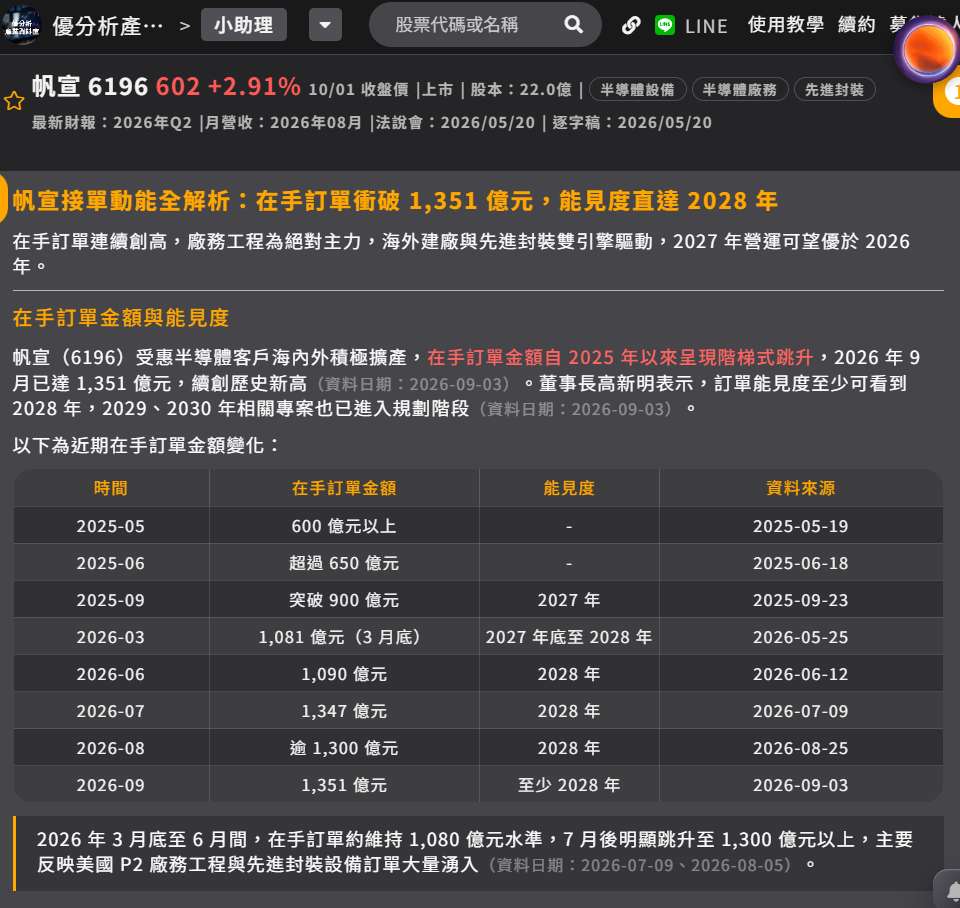The image size is (960, 908).
Task: Open 續約 menu item
Action: [857, 25]
